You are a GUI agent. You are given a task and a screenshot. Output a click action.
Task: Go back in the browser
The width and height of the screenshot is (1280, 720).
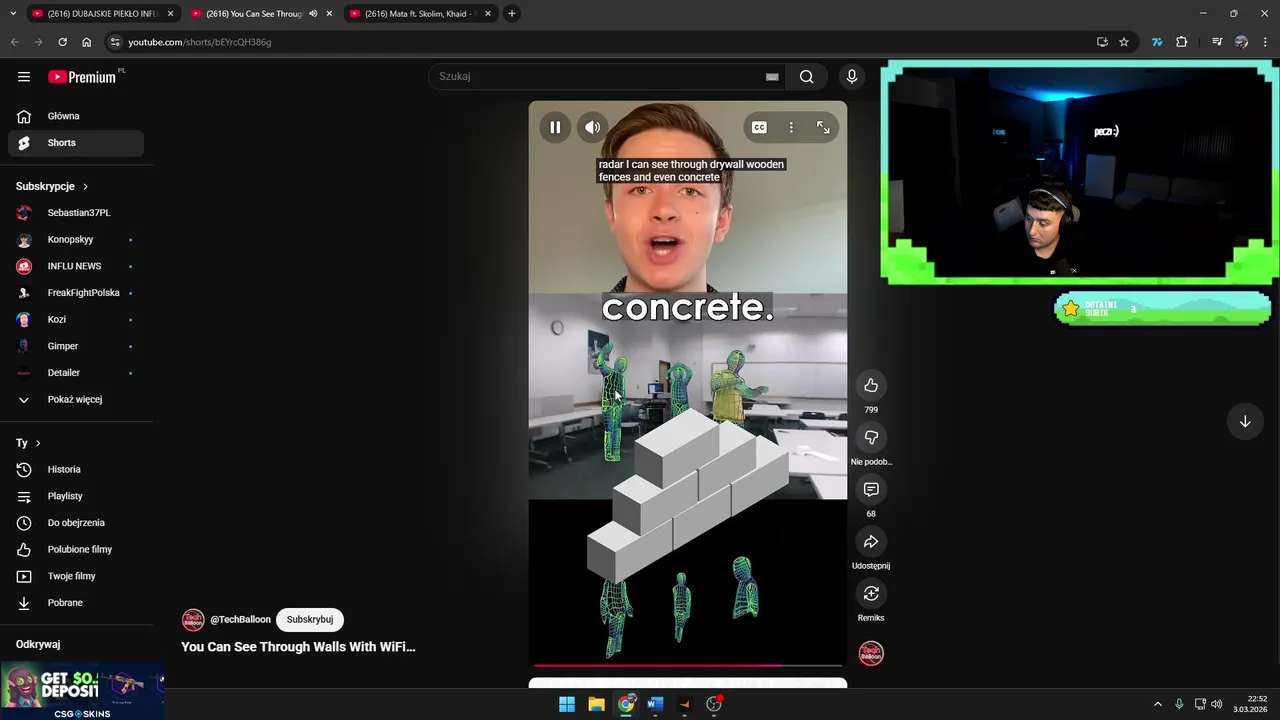[x=15, y=42]
